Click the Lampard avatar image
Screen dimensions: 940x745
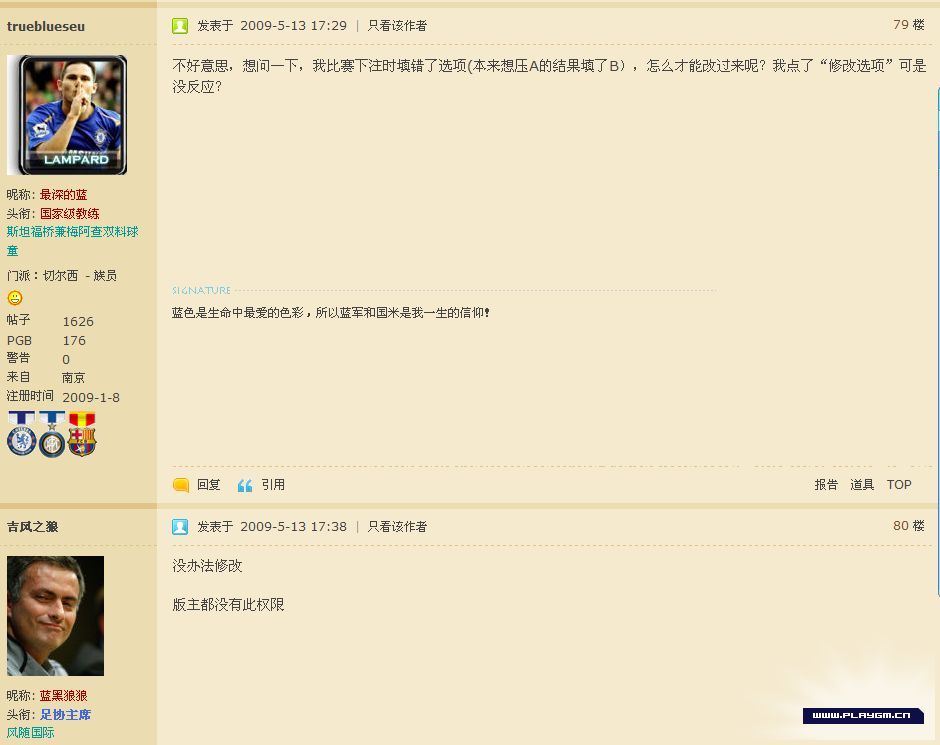tap(67, 115)
